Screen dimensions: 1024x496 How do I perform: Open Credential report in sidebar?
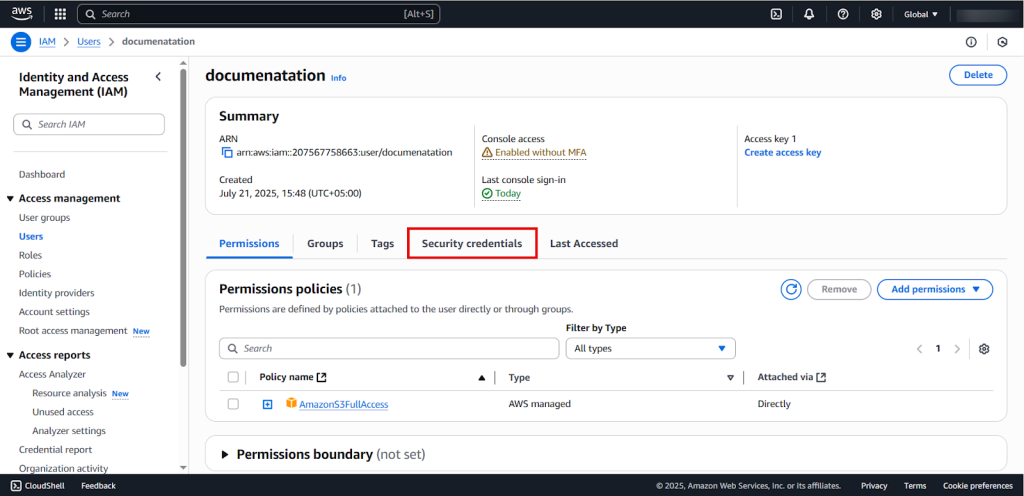(56, 450)
